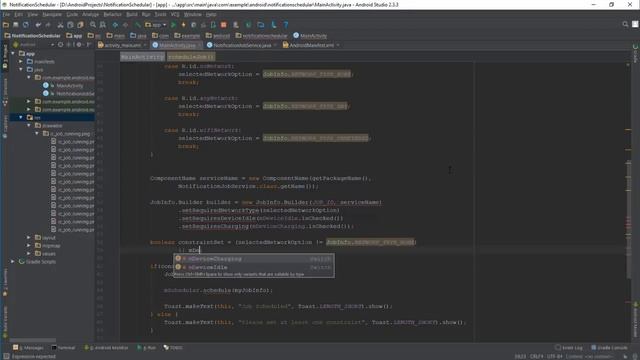The height and width of the screenshot is (360, 640).
Task: Expand the mipmap folder
Action: point(29,246)
